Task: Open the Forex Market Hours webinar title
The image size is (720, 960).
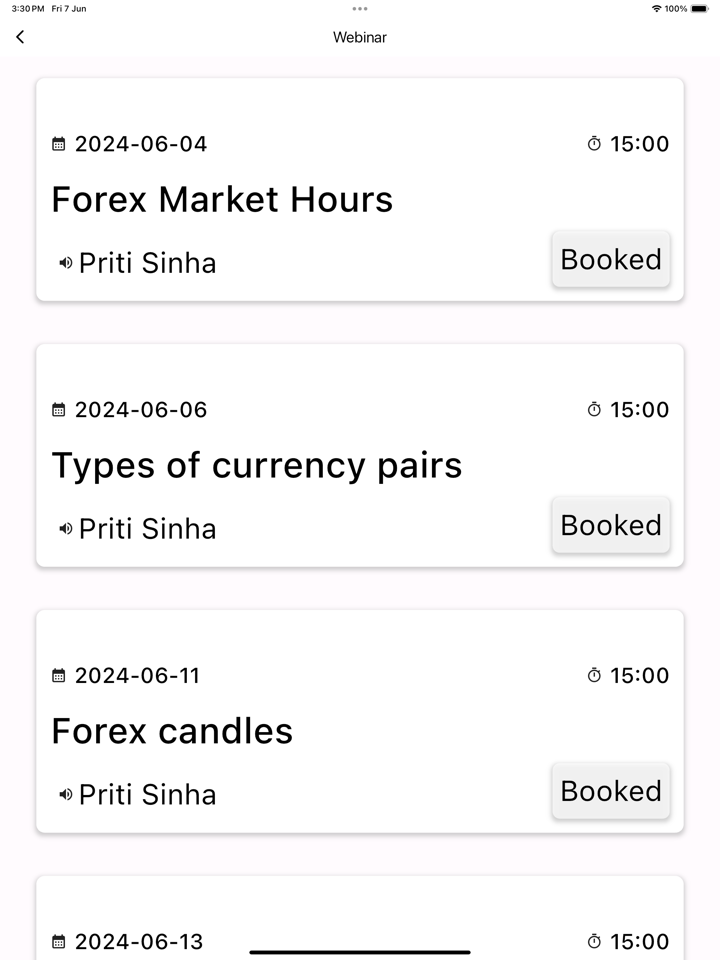Action: coord(222,199)
